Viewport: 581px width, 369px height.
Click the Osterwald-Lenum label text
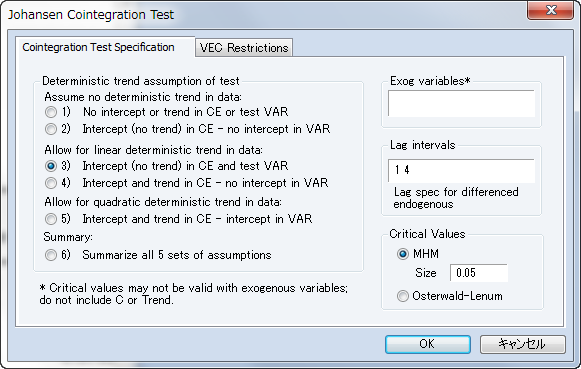tap(457, 296)
